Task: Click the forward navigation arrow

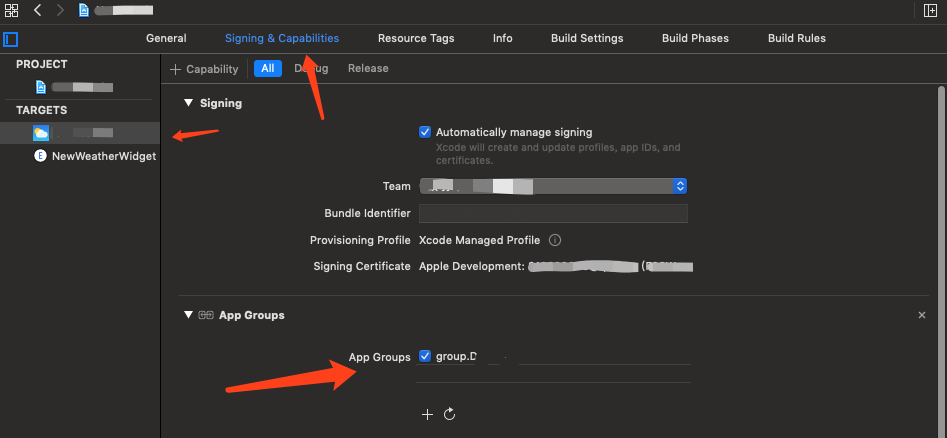Action: tap(59, 10)
